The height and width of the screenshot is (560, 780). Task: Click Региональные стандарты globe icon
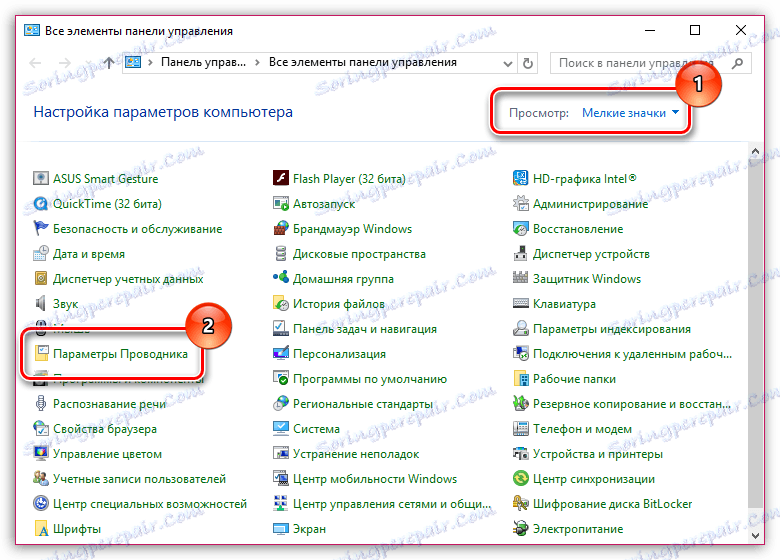281,403
